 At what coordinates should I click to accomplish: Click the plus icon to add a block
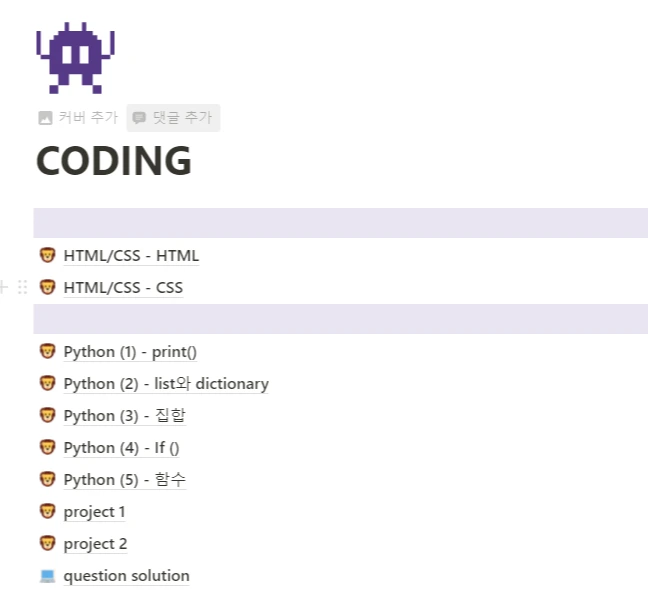[4, 288]
